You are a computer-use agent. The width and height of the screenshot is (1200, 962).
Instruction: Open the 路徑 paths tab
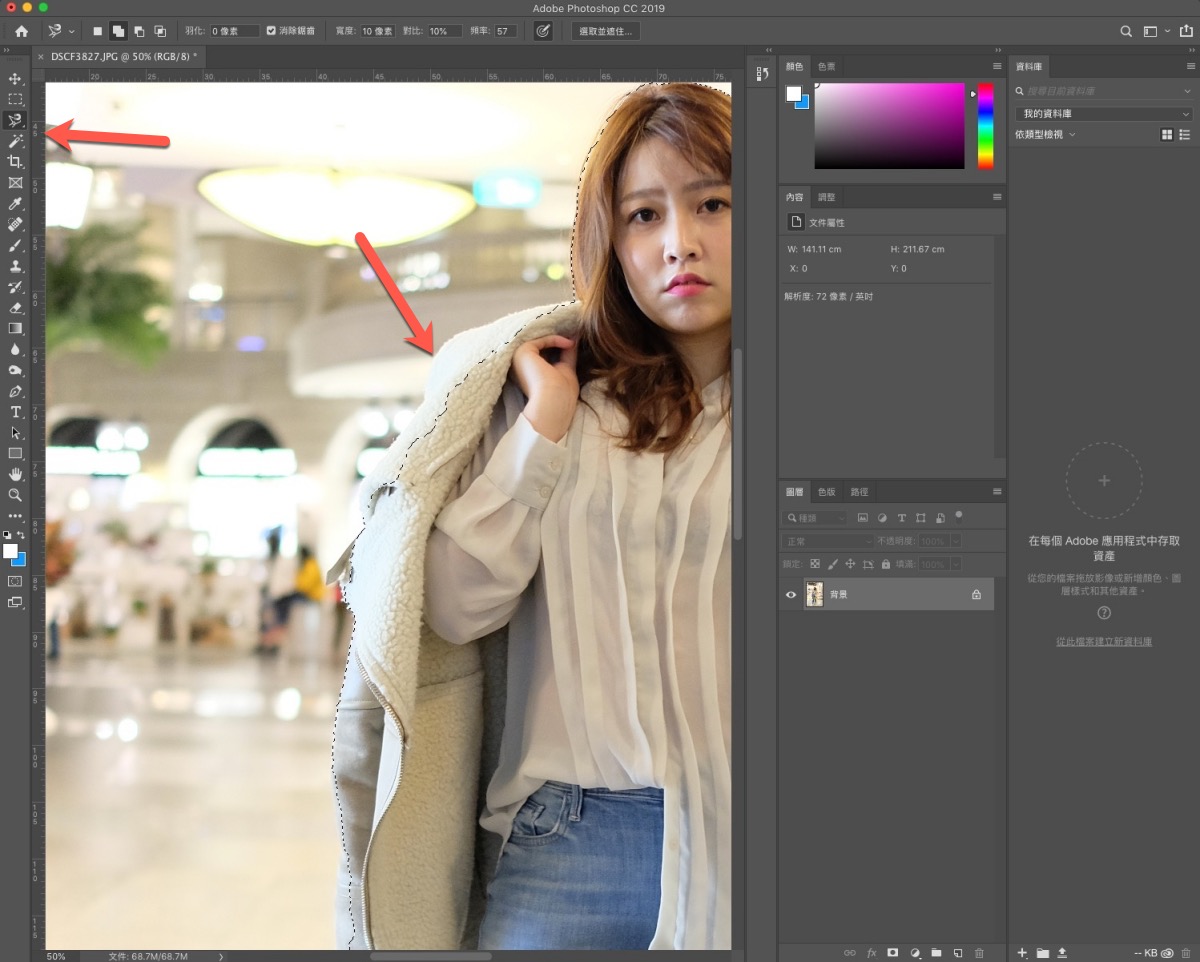point(859,492)
